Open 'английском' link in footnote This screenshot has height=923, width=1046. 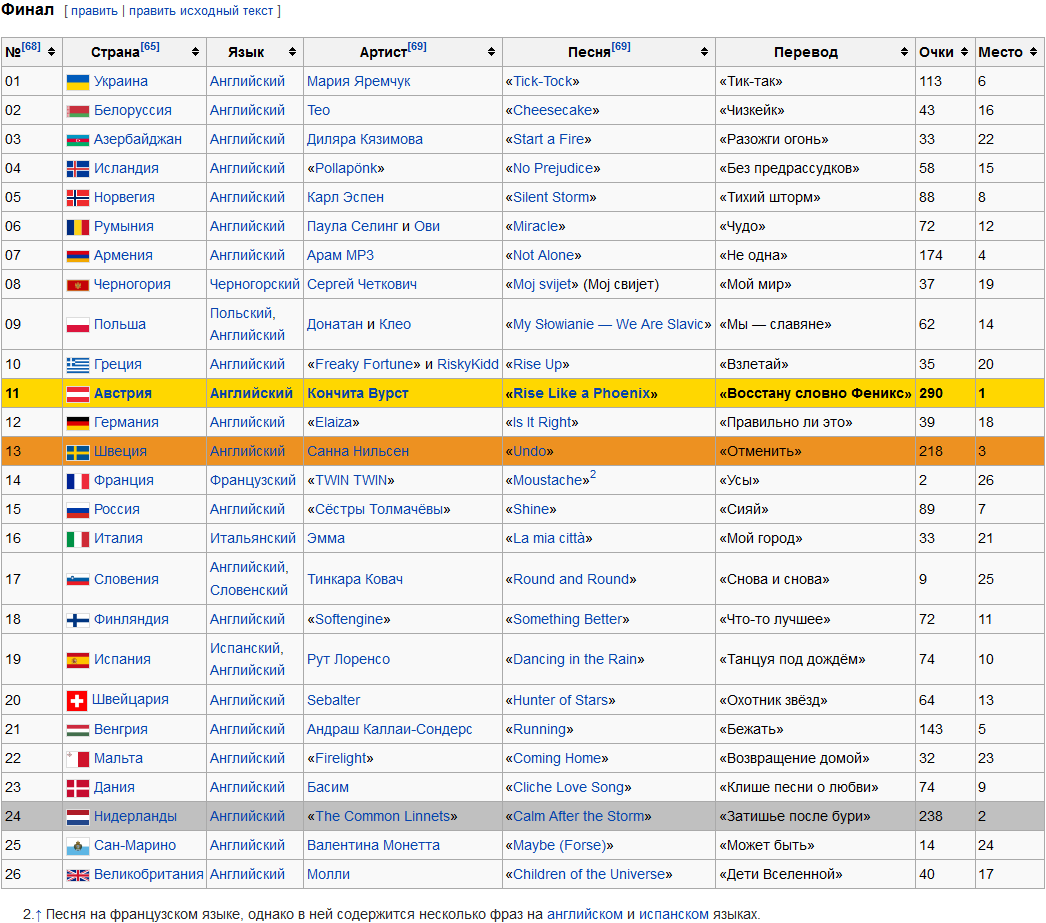[585, 915]
